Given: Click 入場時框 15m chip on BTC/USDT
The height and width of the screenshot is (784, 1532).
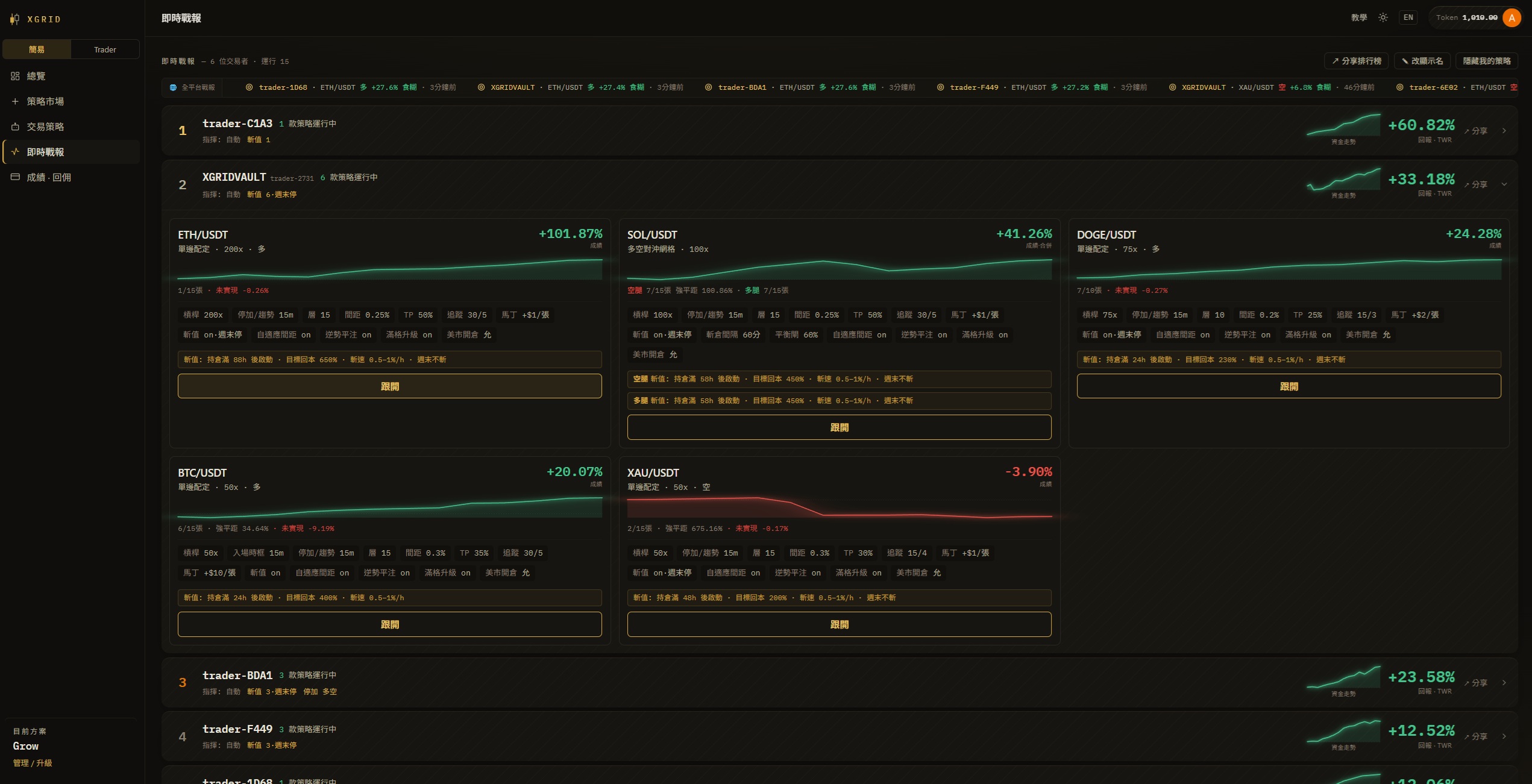Looking at the screenshot, I should pyautogui.click(x=258, y=553).
